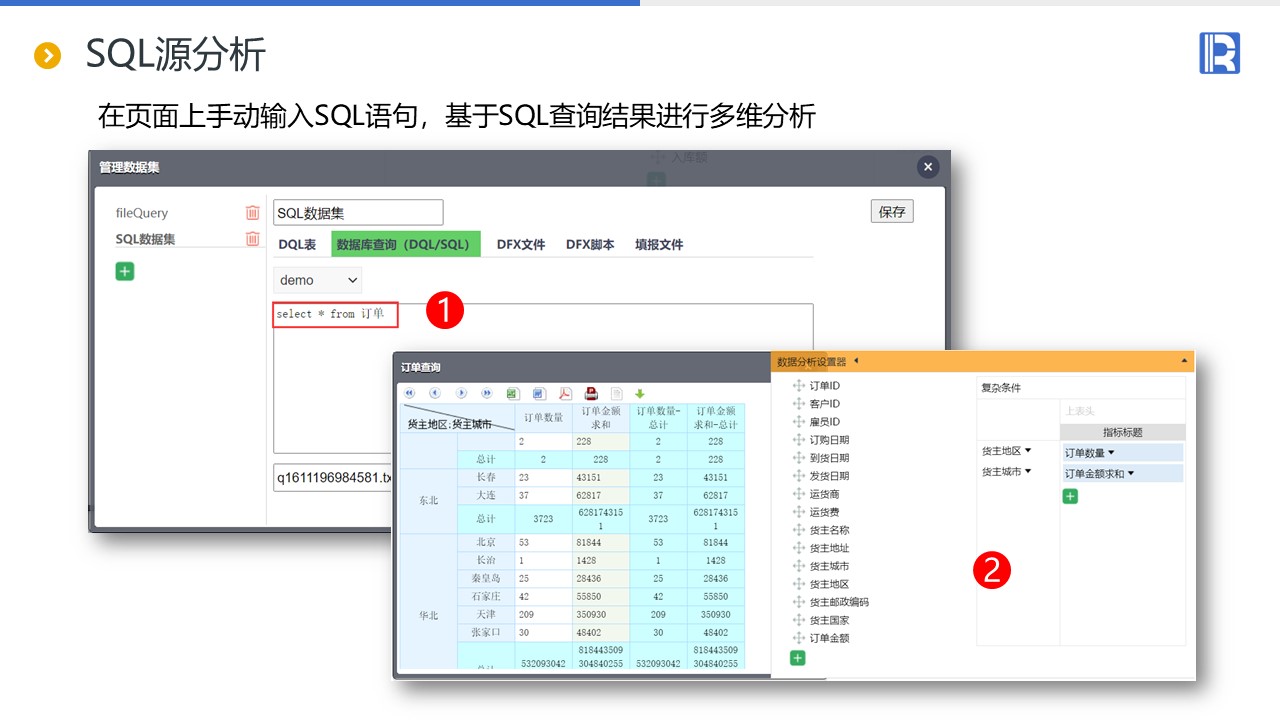Open the 订单数量 indicator dropdown
This screenshot has width=1280, height=720.
(1111, 453)
